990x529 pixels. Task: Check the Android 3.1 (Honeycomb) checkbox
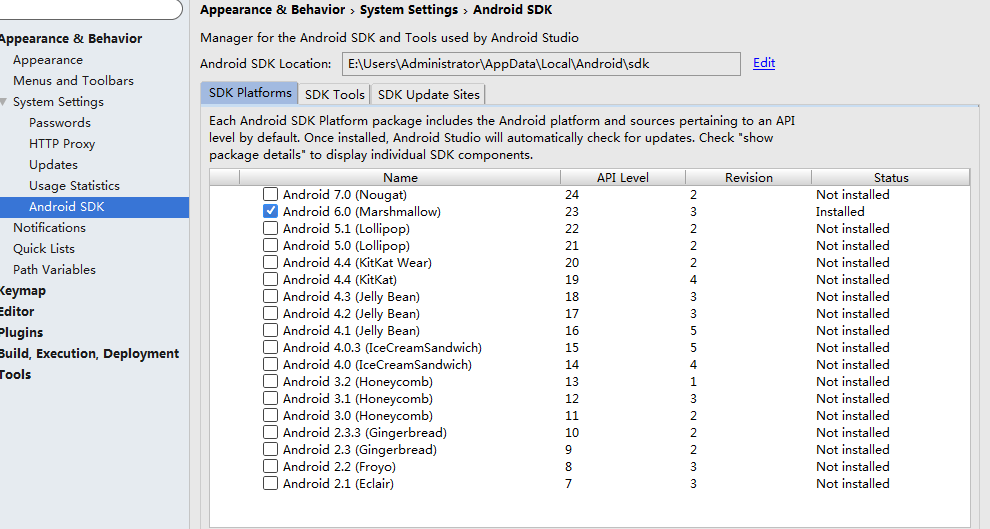[x=270, y=399]
